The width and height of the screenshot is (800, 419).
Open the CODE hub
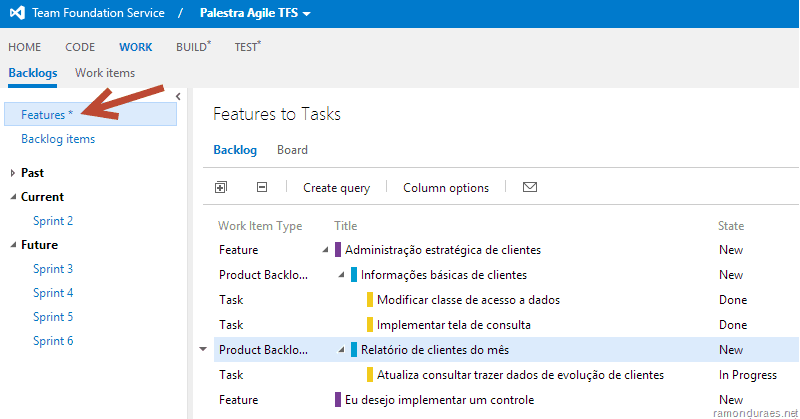pos(80,47)
